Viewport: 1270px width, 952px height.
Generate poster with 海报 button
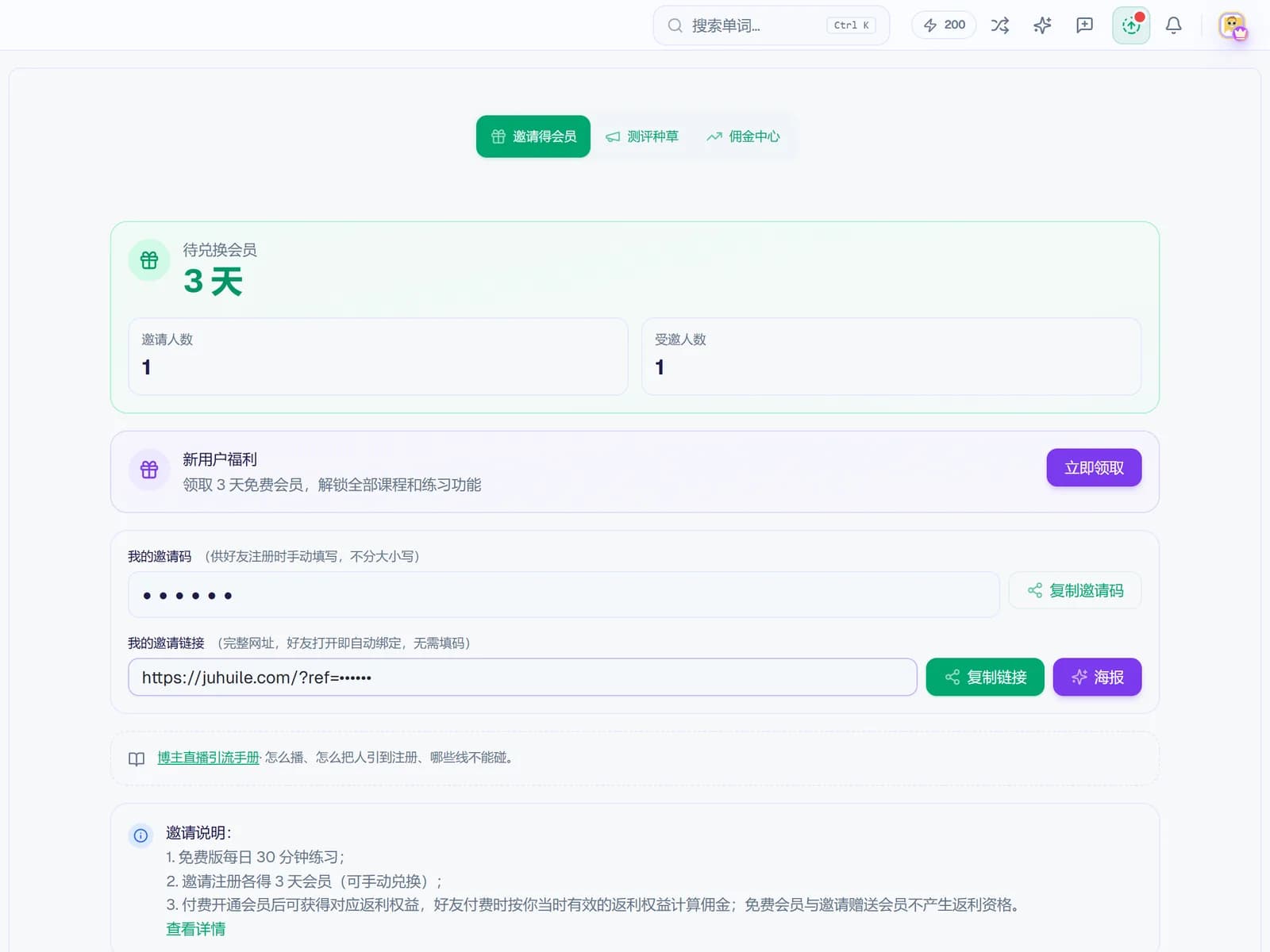click(x=1097, y=678)
